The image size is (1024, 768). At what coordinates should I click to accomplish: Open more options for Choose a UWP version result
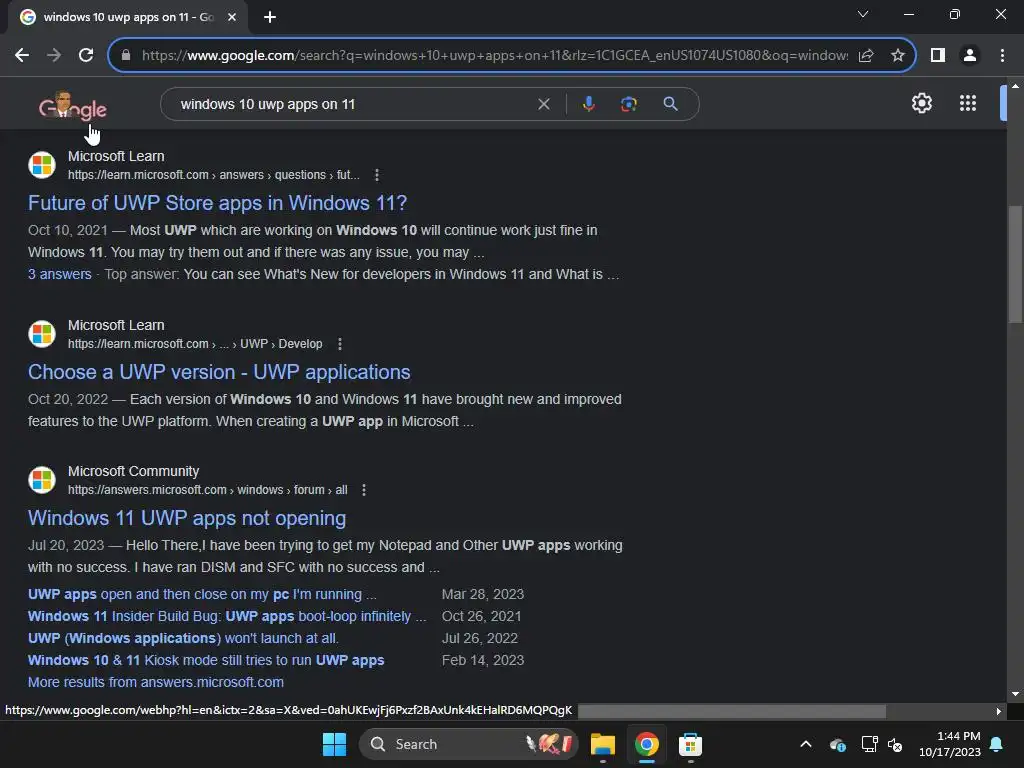(340, 344)
